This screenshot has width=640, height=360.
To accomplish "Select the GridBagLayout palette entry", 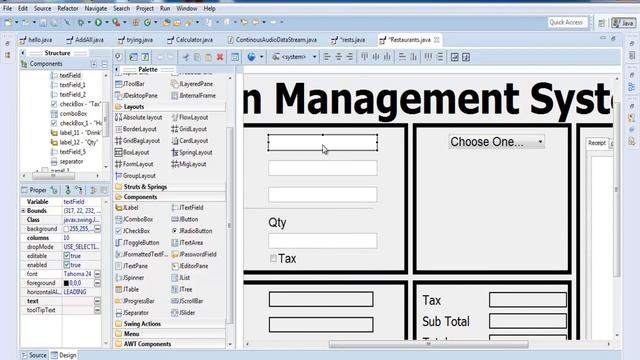I will [138, 141].
